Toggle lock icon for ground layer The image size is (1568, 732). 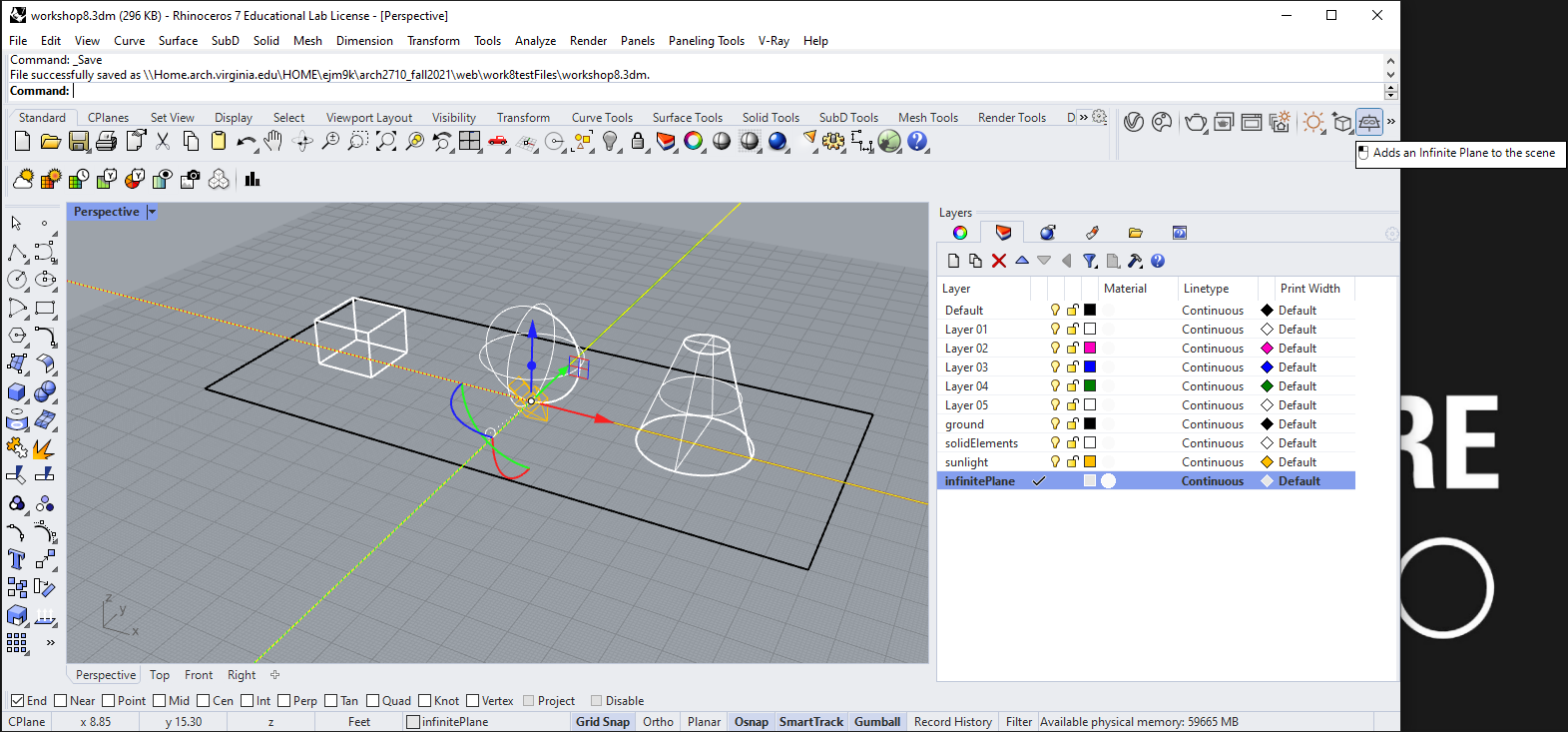(x=1072, y=423)
